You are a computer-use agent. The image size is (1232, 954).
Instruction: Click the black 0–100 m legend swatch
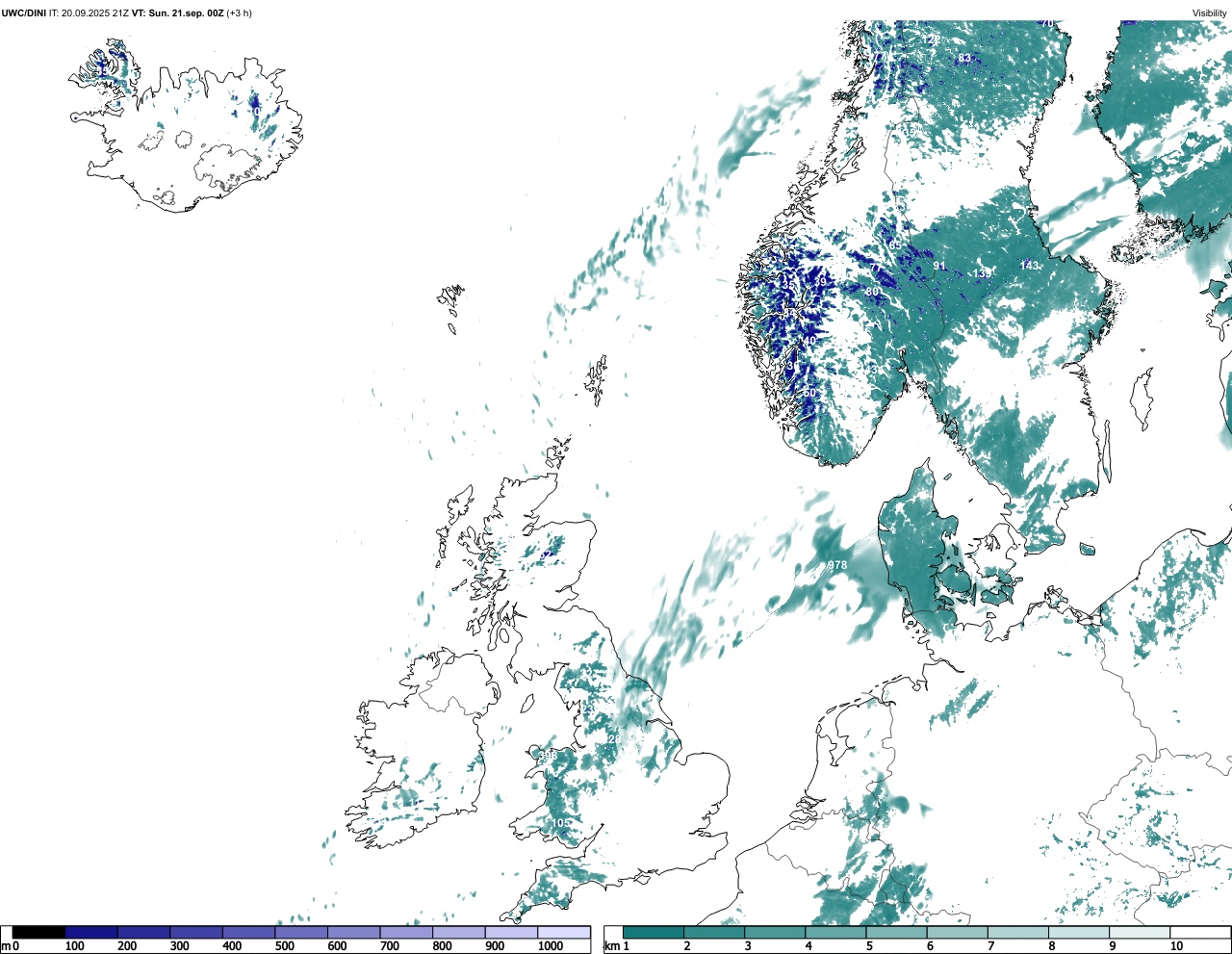point(38,933)
